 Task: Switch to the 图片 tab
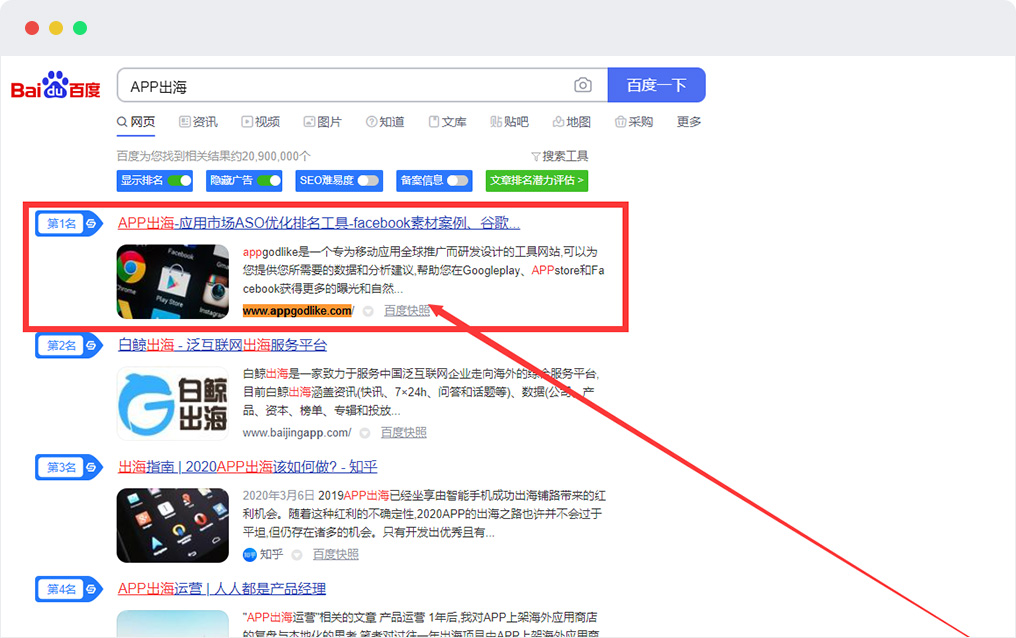click(323, 122)
